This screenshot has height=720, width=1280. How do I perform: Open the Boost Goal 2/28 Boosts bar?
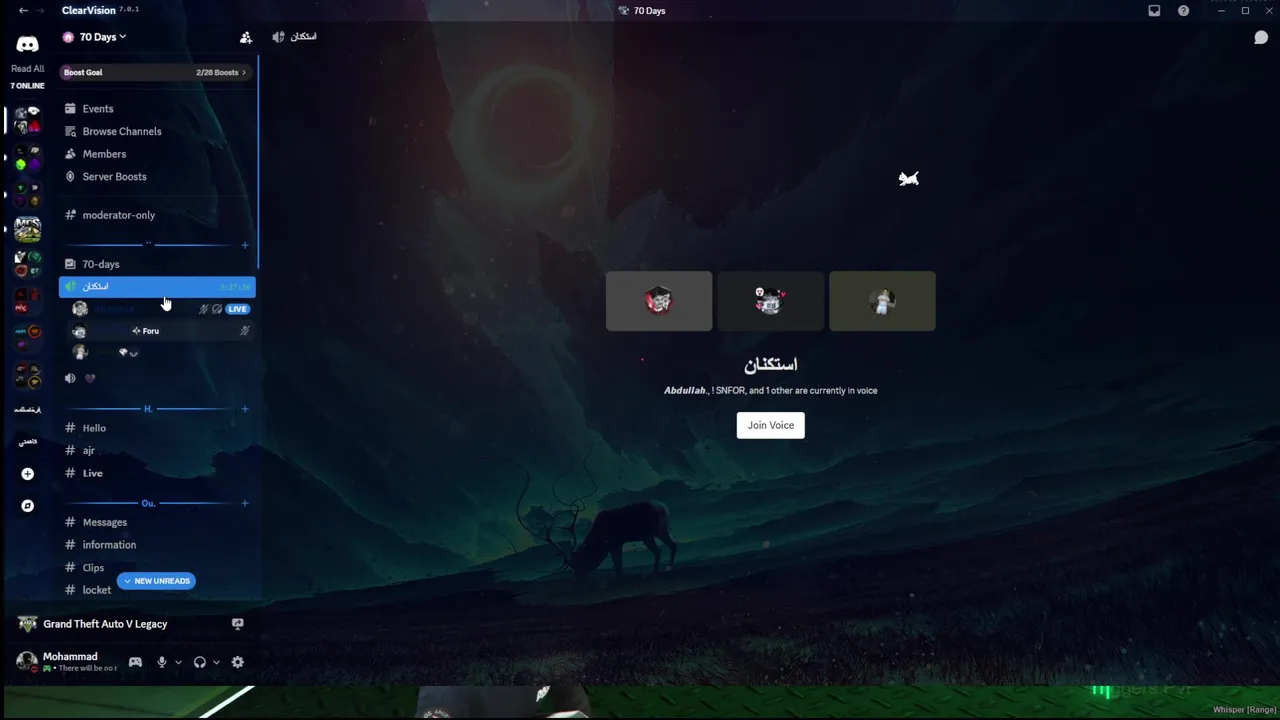point(155,72)
